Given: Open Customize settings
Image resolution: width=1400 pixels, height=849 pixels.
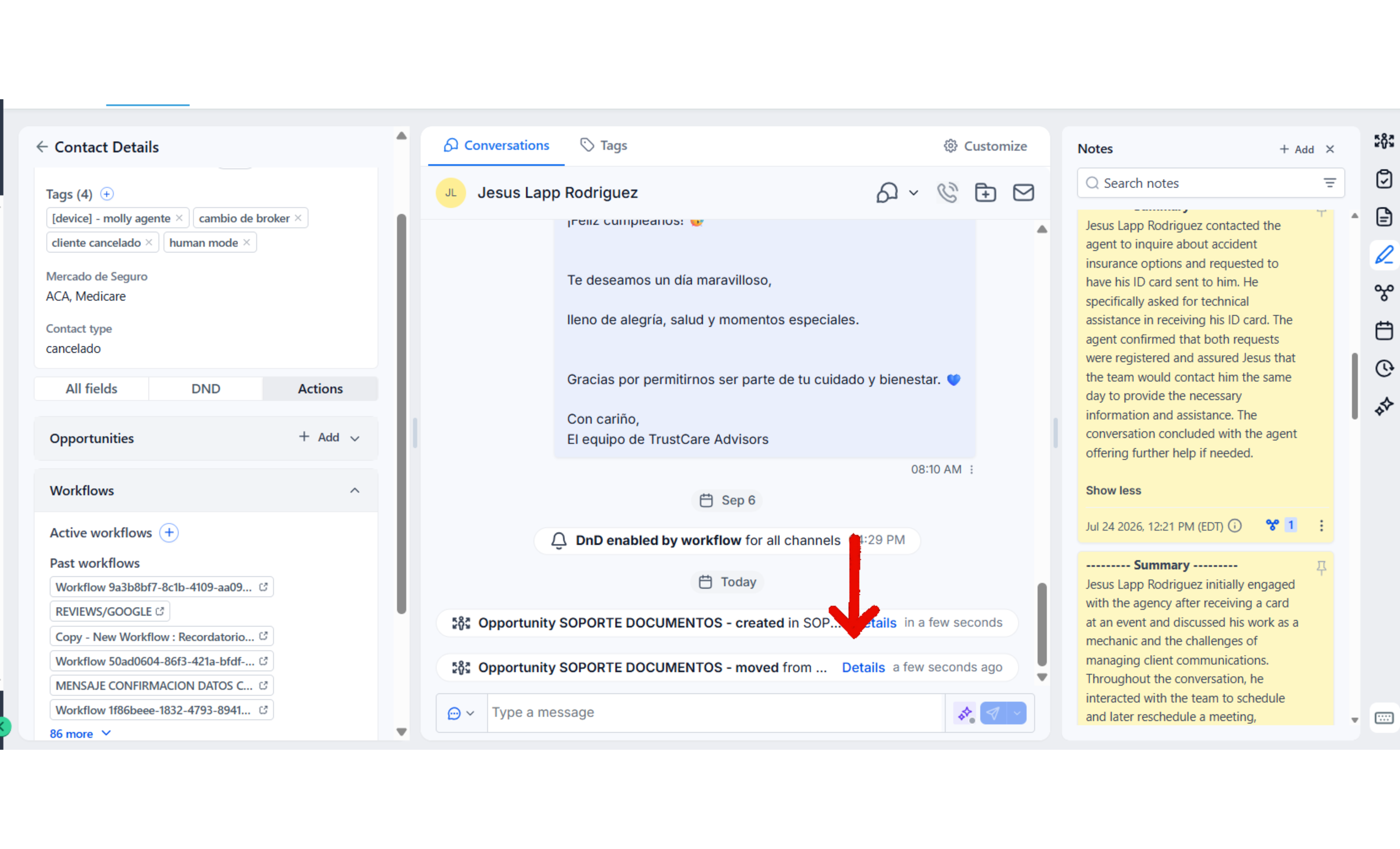Looking at the screenshot, I should tap(985, 146).
